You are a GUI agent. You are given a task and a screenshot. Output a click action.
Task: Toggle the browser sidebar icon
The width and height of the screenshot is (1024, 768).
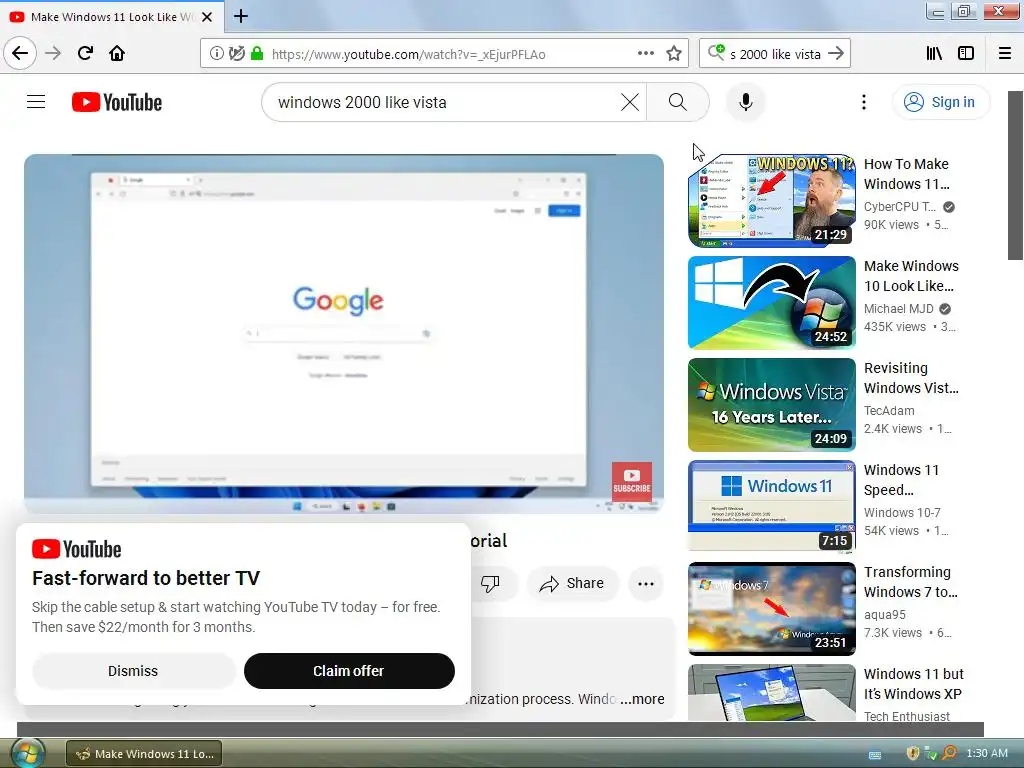click(966, 53)
